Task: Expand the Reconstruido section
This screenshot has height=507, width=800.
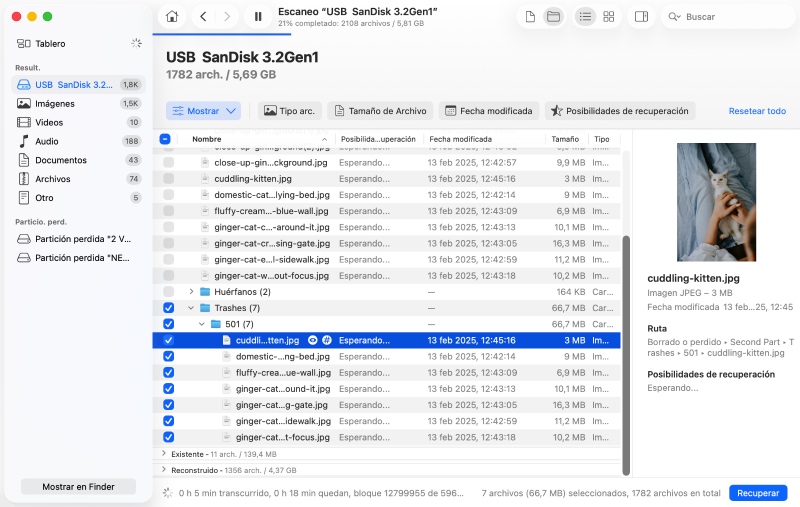Action: 164,469
